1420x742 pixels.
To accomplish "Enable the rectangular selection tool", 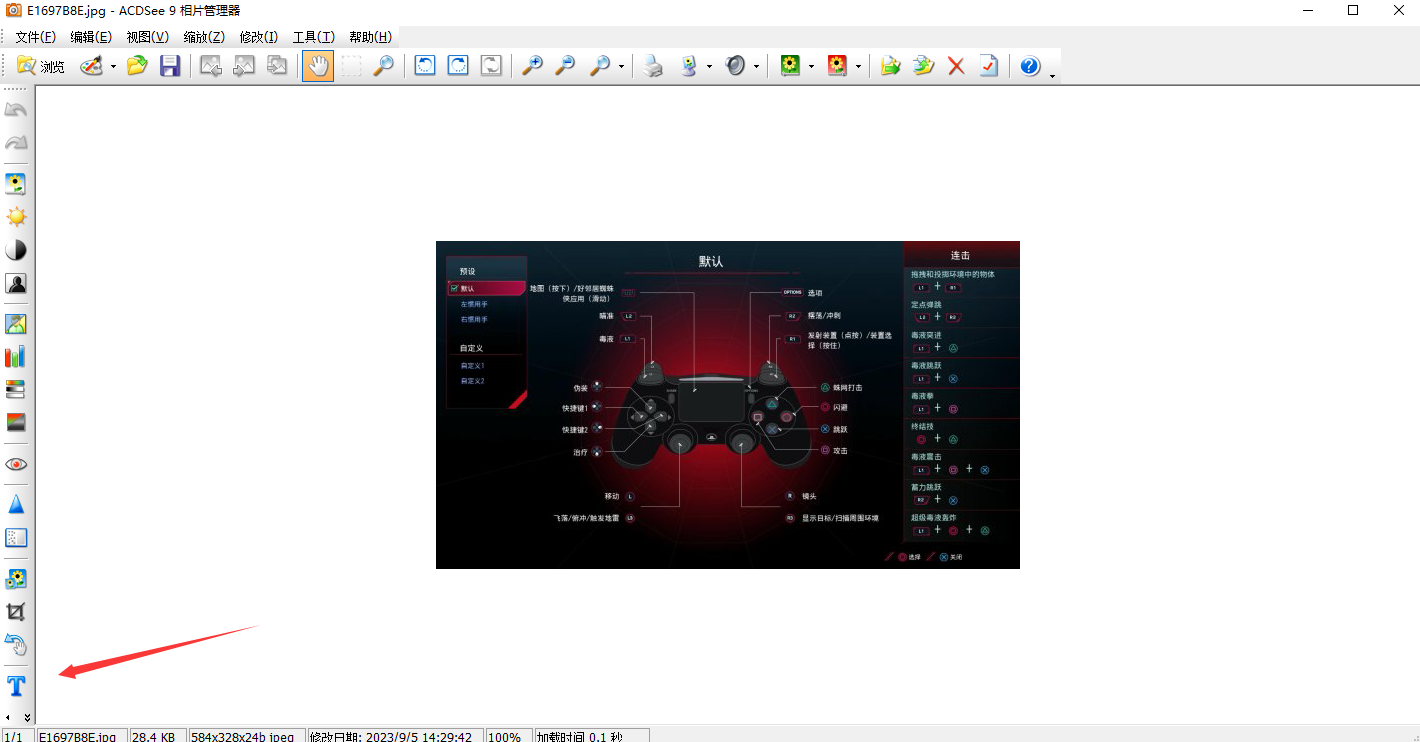I will pyautogui.click(x=350, y=65).
